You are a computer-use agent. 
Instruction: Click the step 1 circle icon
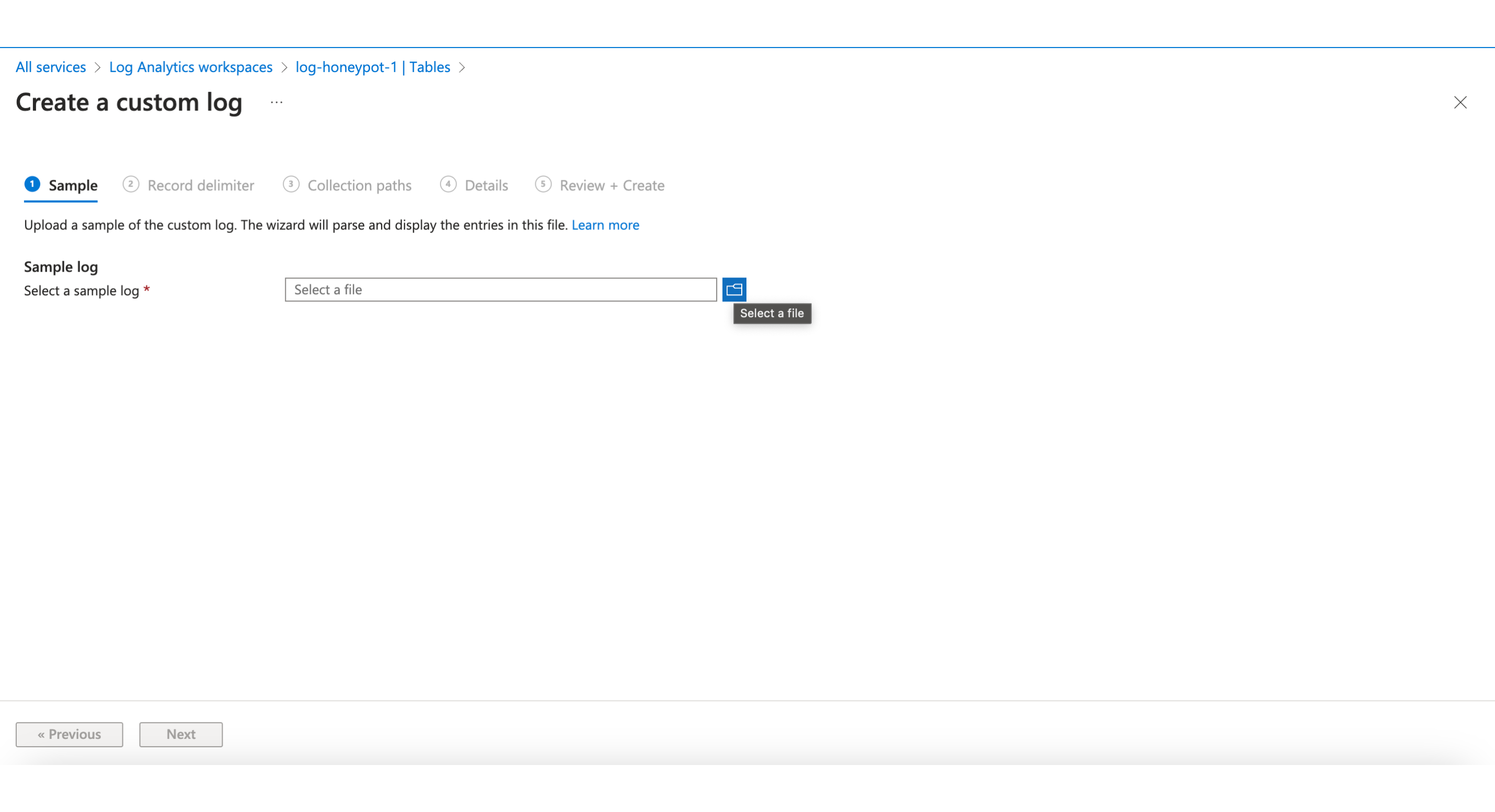[x=32, y=184]
